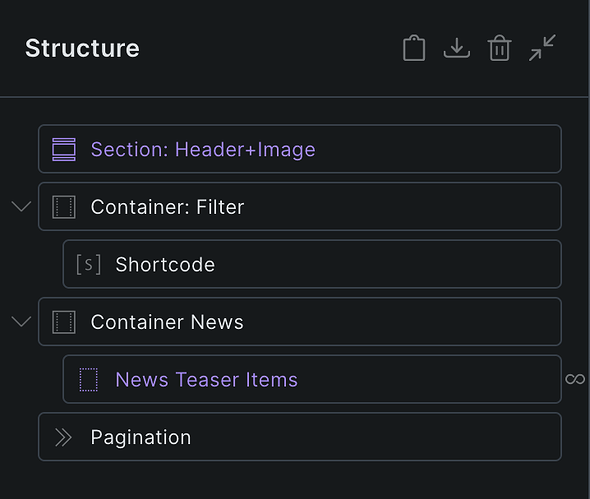Viewport: 590px width, 499px height.
Task: Click the Container News element icon
Action: 64,322
